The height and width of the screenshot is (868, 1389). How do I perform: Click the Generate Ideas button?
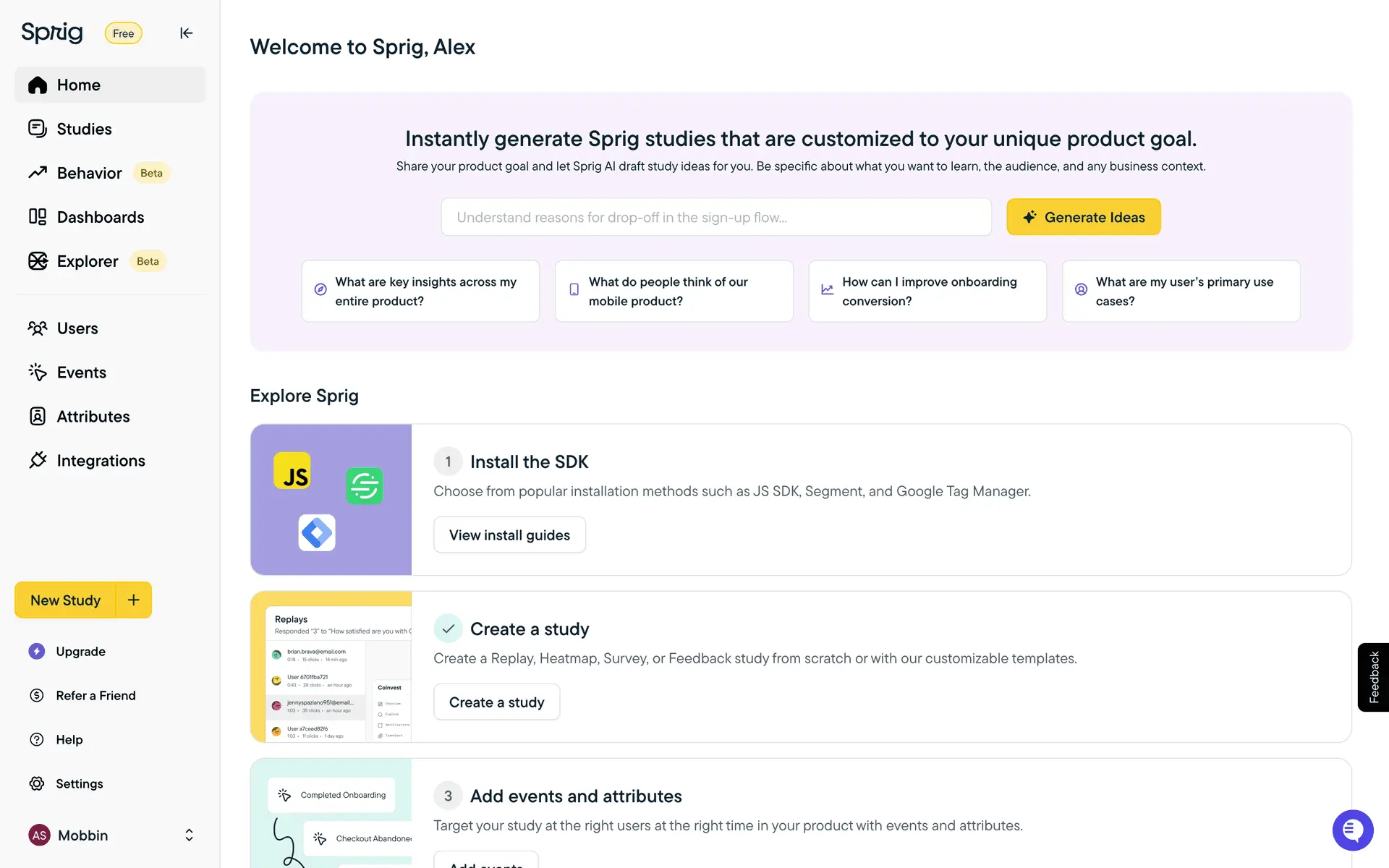(1083, 217)
